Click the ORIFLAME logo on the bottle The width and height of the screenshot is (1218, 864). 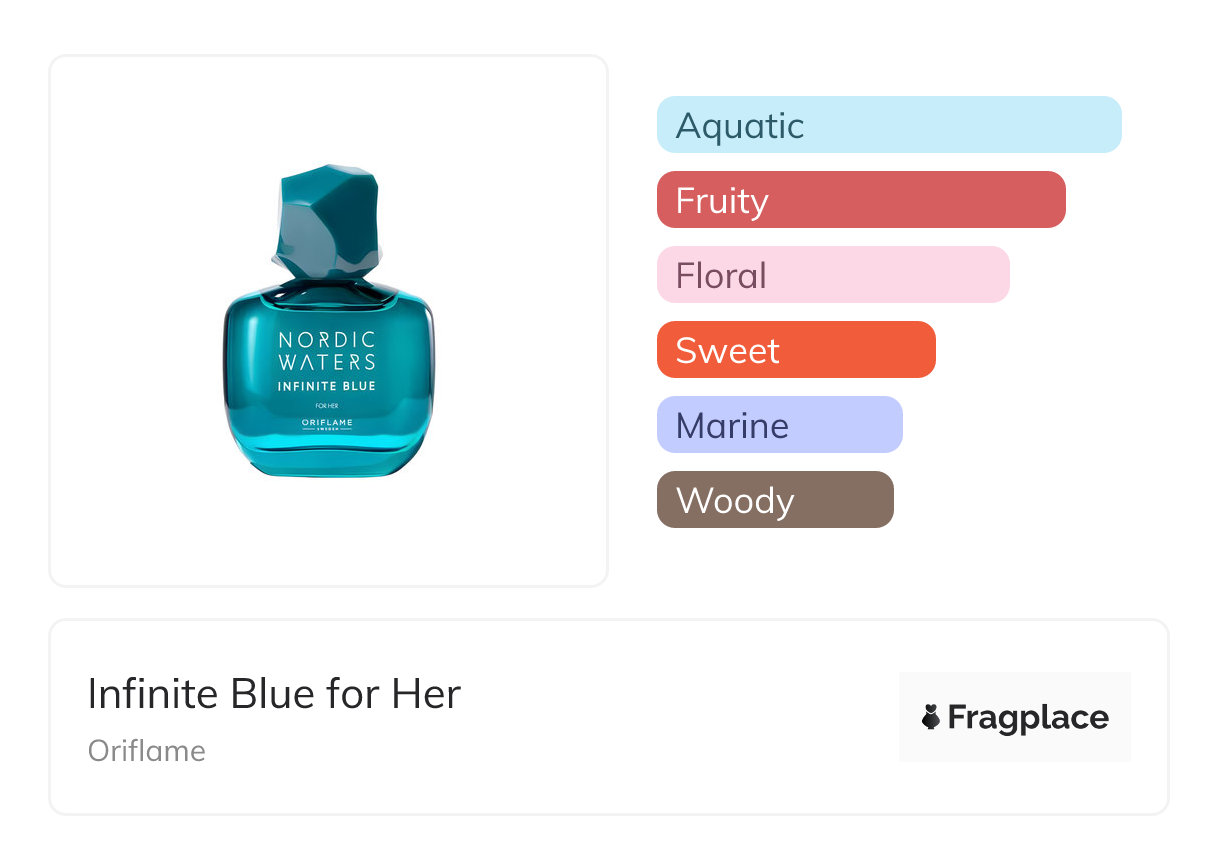pos(327,422)
